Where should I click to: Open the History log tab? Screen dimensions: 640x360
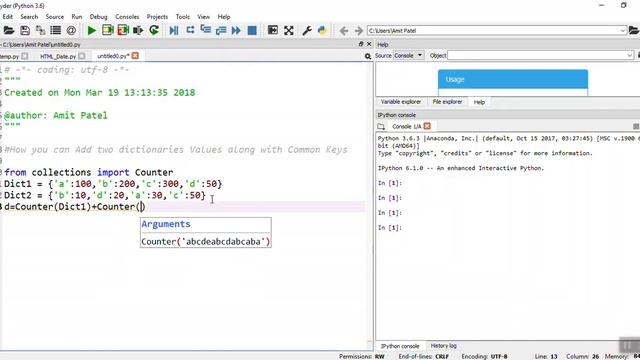[x=444, y=346]
